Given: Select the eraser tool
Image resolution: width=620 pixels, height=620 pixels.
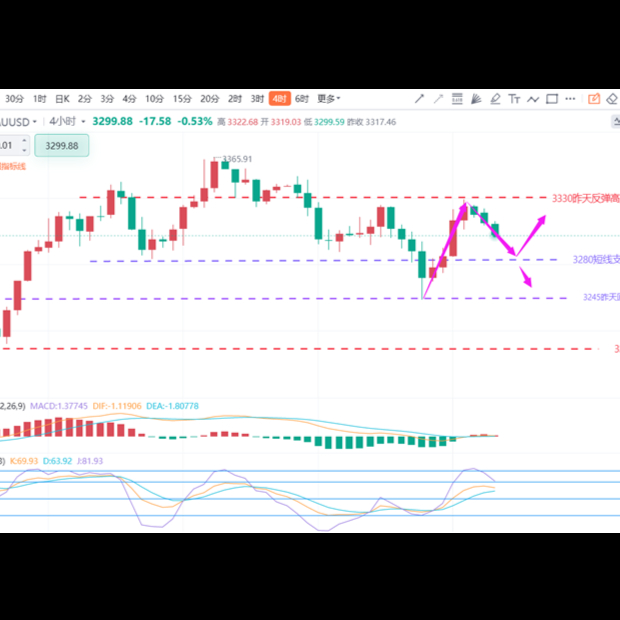Looking at the screenshot, I should (612, 99).
